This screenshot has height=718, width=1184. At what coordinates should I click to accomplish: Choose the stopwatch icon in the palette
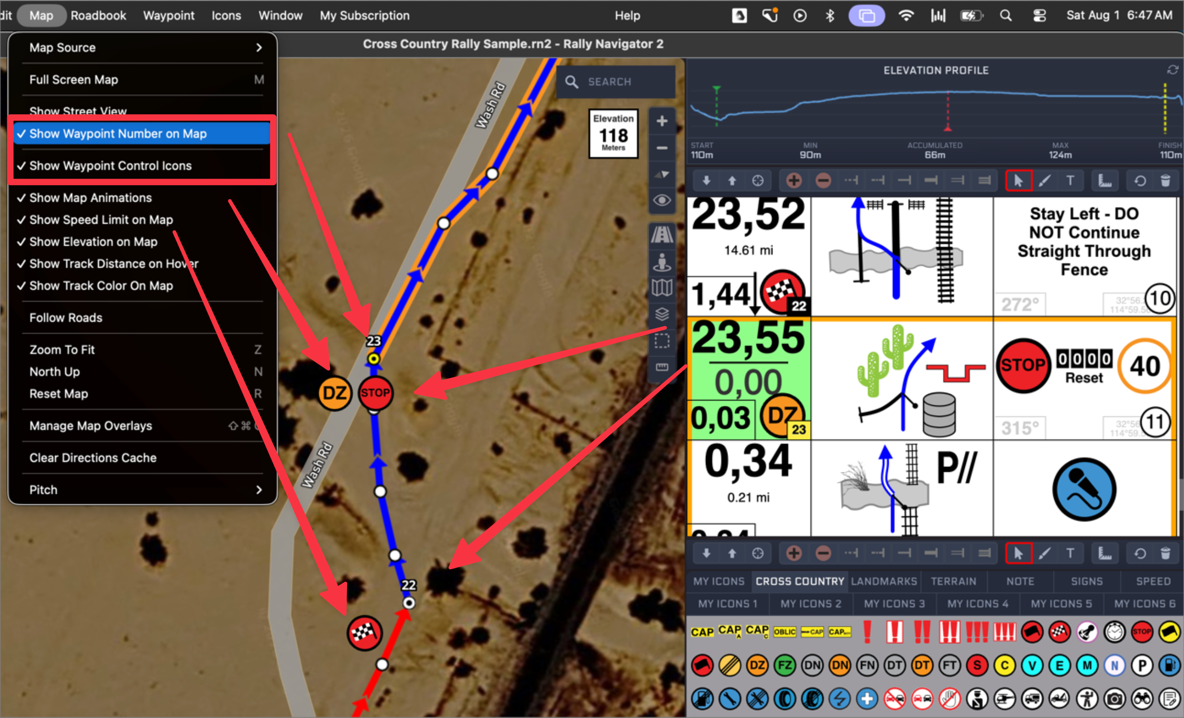tap(1114, 631)
